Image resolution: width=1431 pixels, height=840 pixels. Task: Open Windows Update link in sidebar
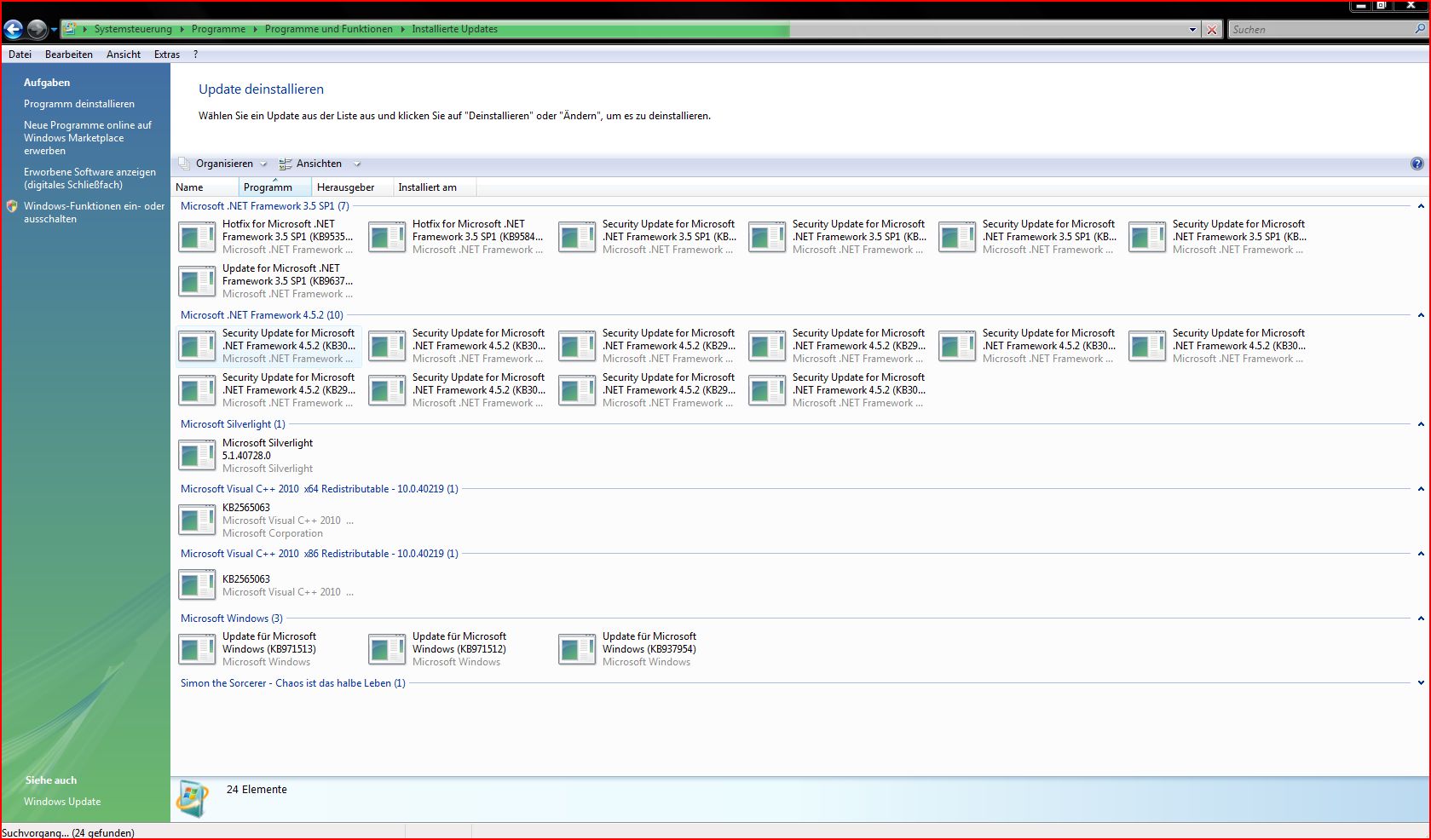tap(62, 802)
